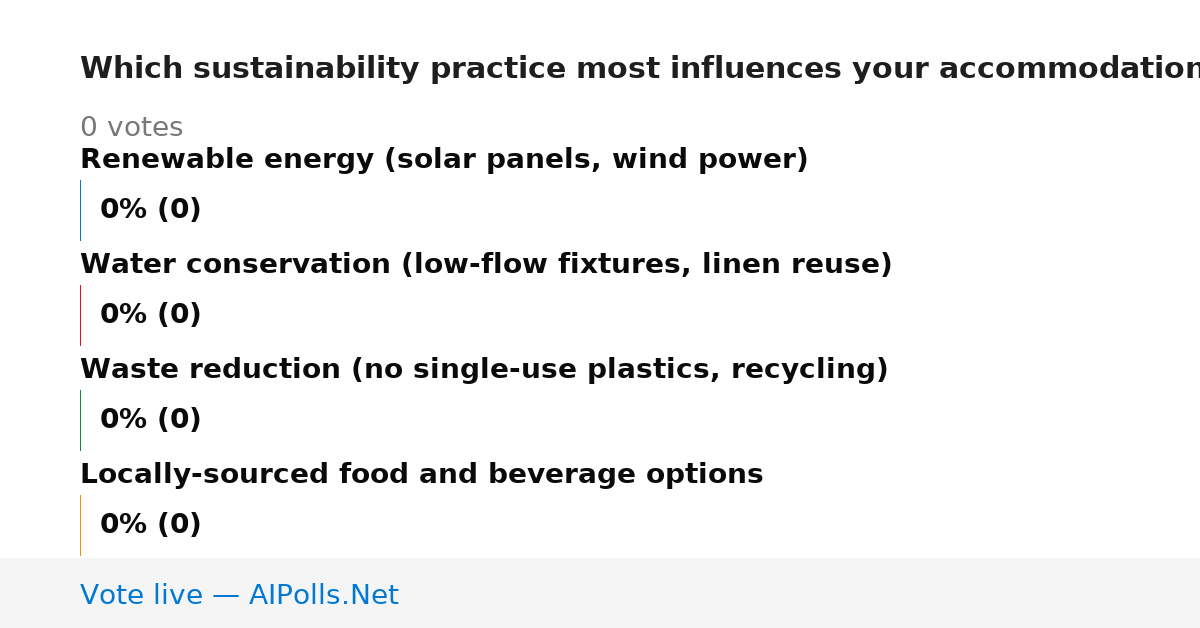Viewport: 1200px width, 628px height.
Task: Click the 0 votes count
Action: (x=131, y=128)
